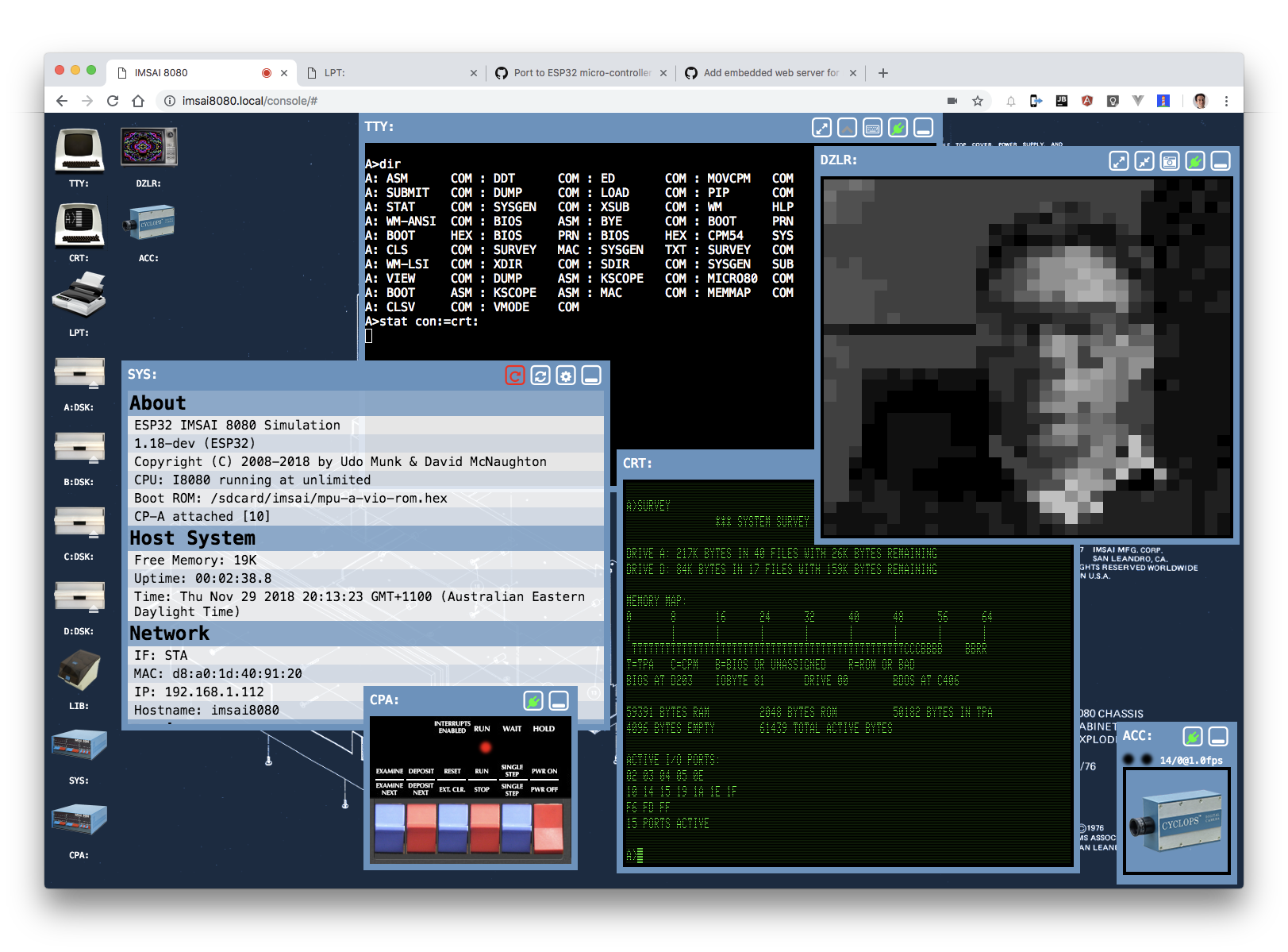Toggle the green plug connection in ACC: window

pos(1193,737)
